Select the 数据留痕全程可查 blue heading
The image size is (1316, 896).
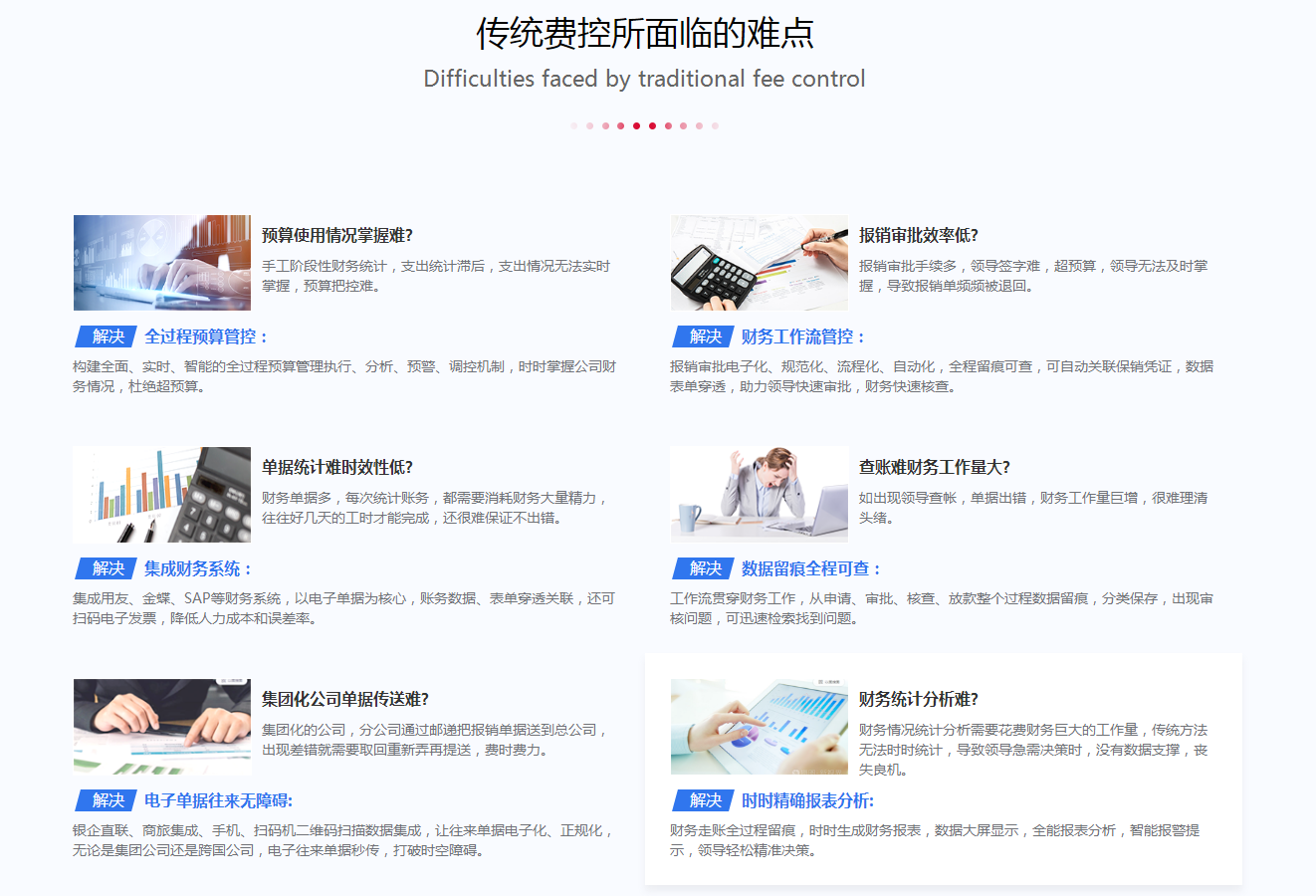click(811, 568)
